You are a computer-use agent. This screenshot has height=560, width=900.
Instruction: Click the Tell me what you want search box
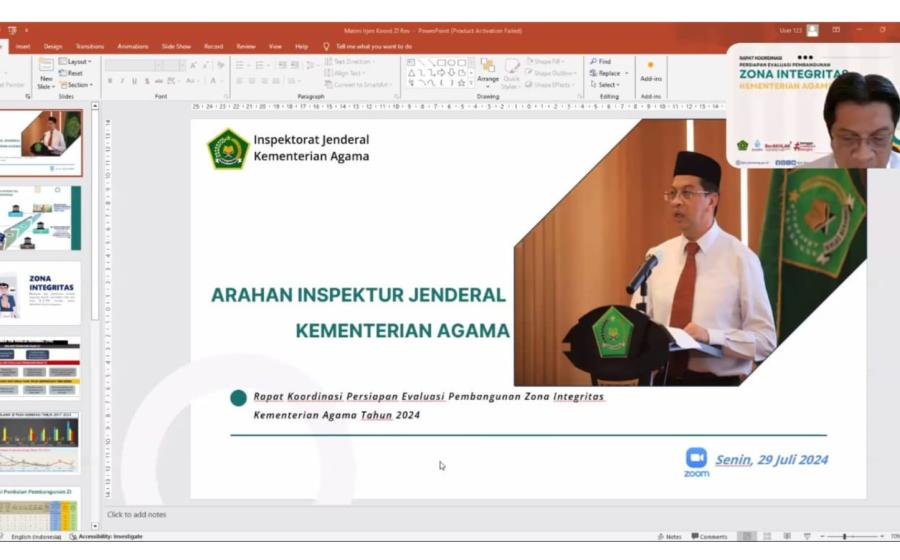click(374, 46)
